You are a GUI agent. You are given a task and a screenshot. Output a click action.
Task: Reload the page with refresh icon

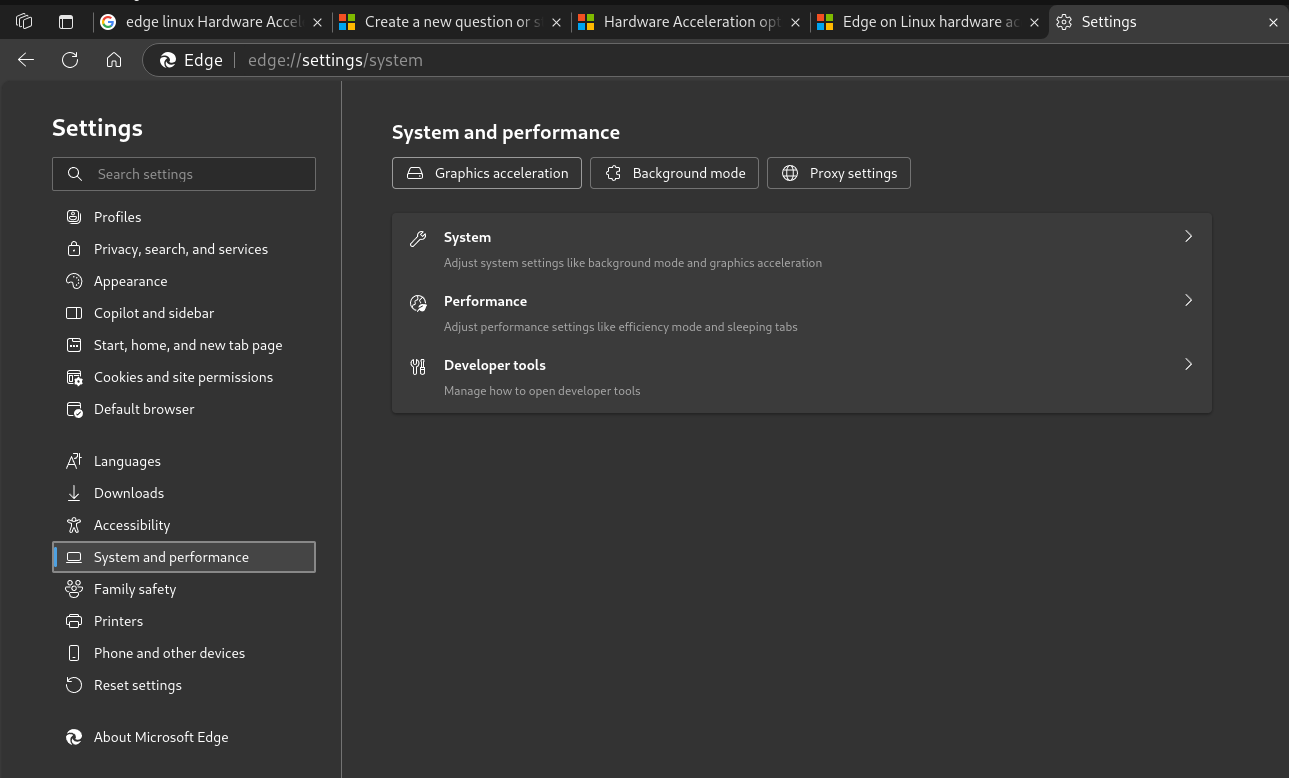coord(70,60)
